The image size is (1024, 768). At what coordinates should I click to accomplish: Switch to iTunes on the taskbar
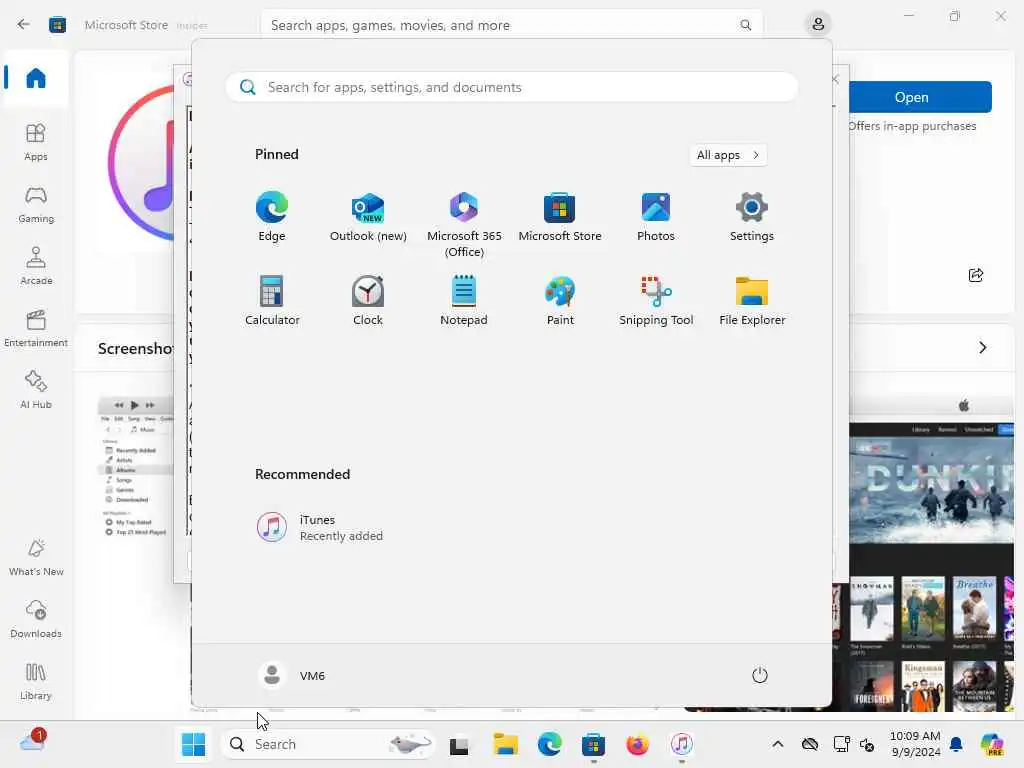tap(682, 744)
